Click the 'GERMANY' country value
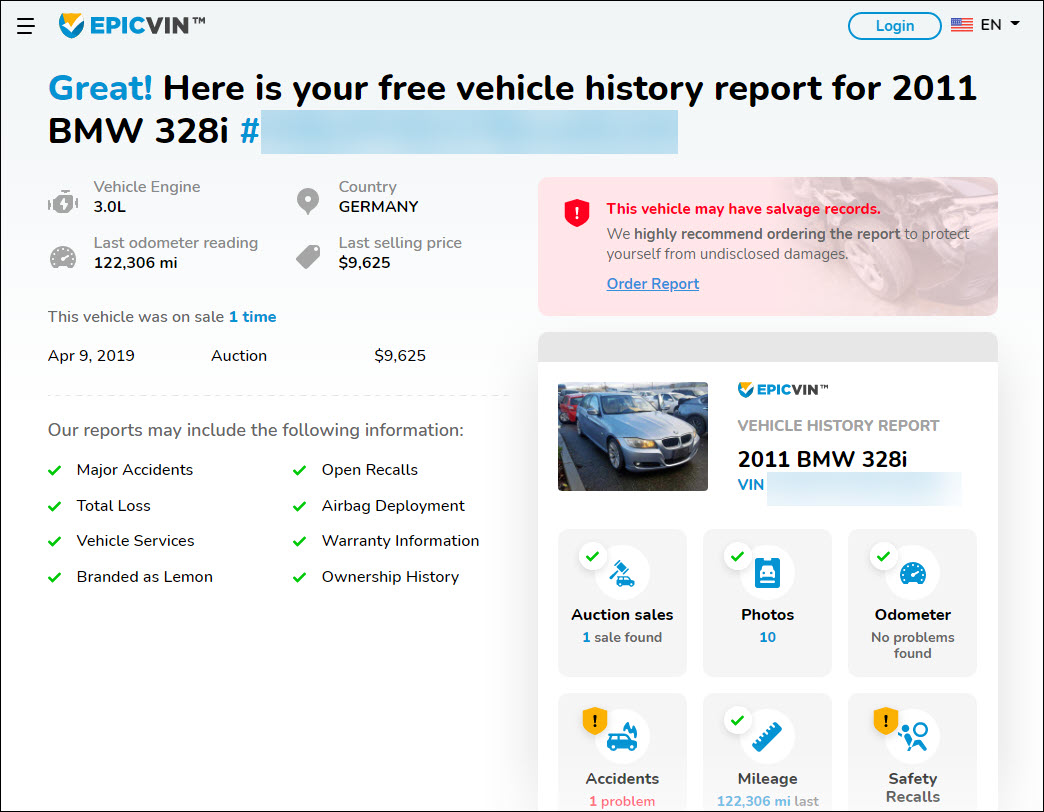Viewport: 1044px width, 812px height. pyautogui.click(x=378, y=207)
